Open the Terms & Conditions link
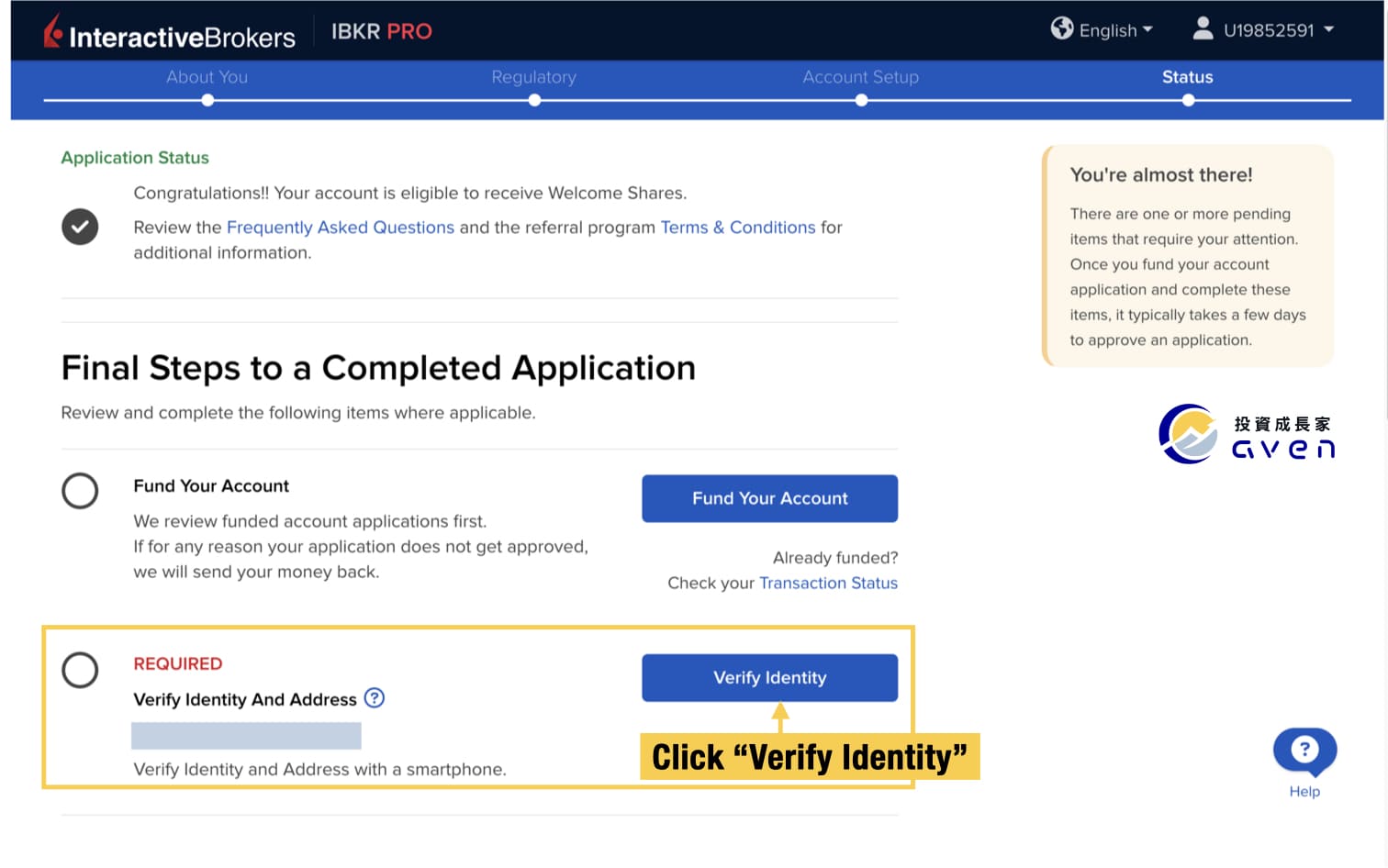 (737, 228)
